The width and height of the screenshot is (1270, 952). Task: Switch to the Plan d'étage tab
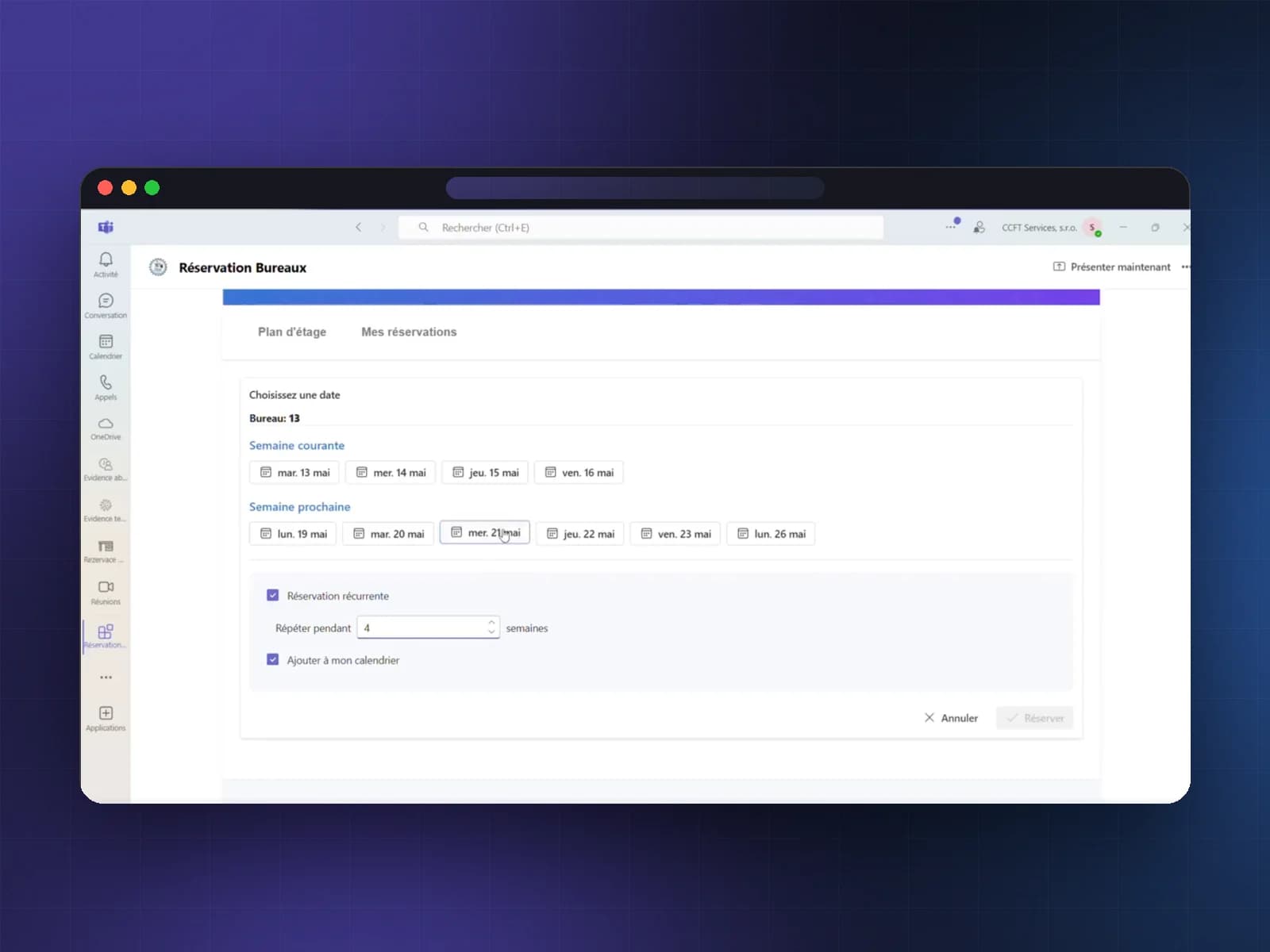(x=292, y=332)
